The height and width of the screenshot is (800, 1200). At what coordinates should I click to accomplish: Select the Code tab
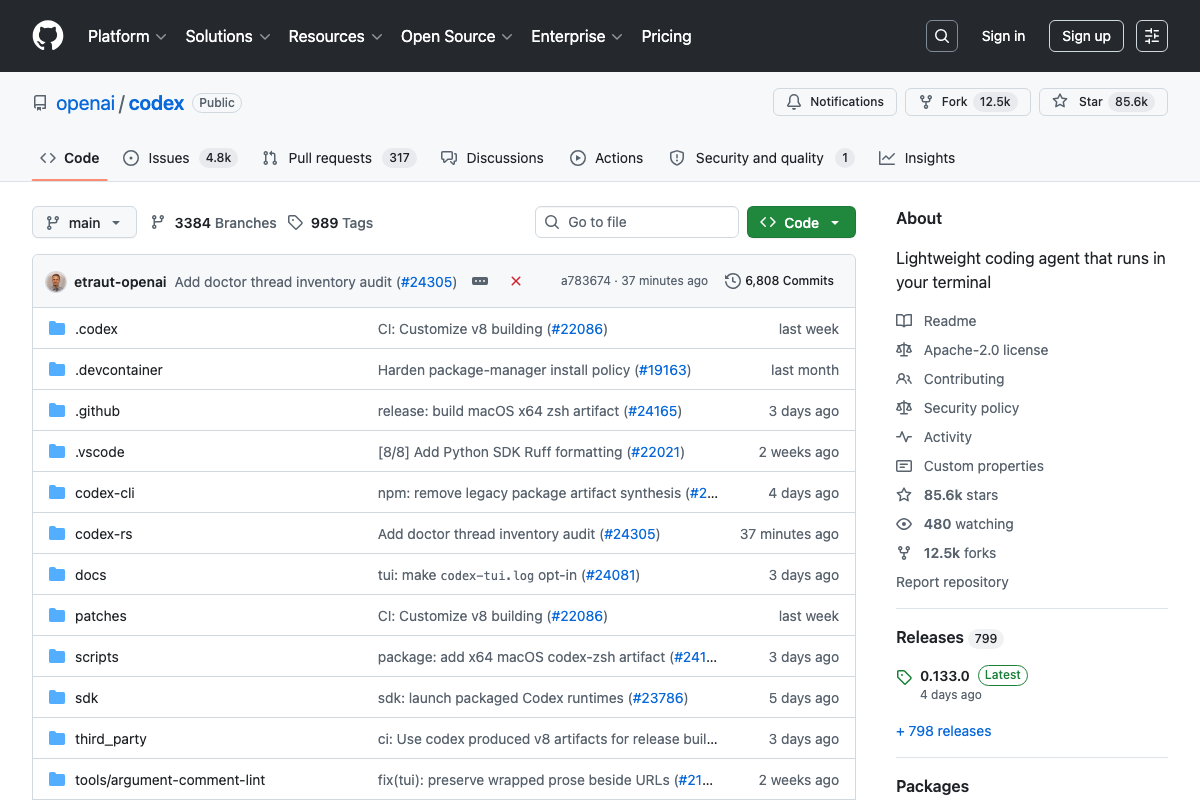(x=70, y=158)
